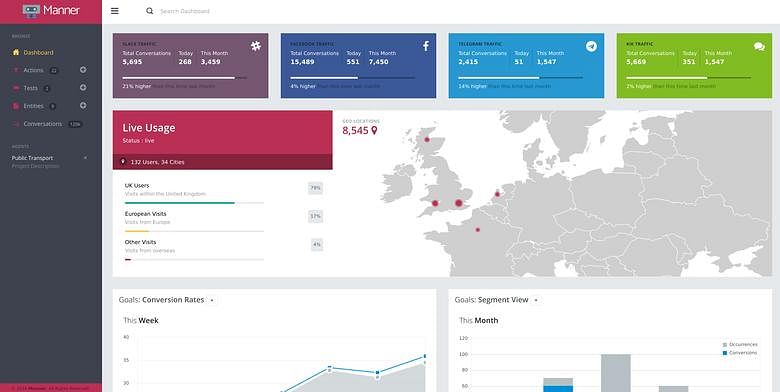Add a new item with Actions plus icon
Image resolution: width=780 pixels, height=392 pixels.
(x=83, y=70)
